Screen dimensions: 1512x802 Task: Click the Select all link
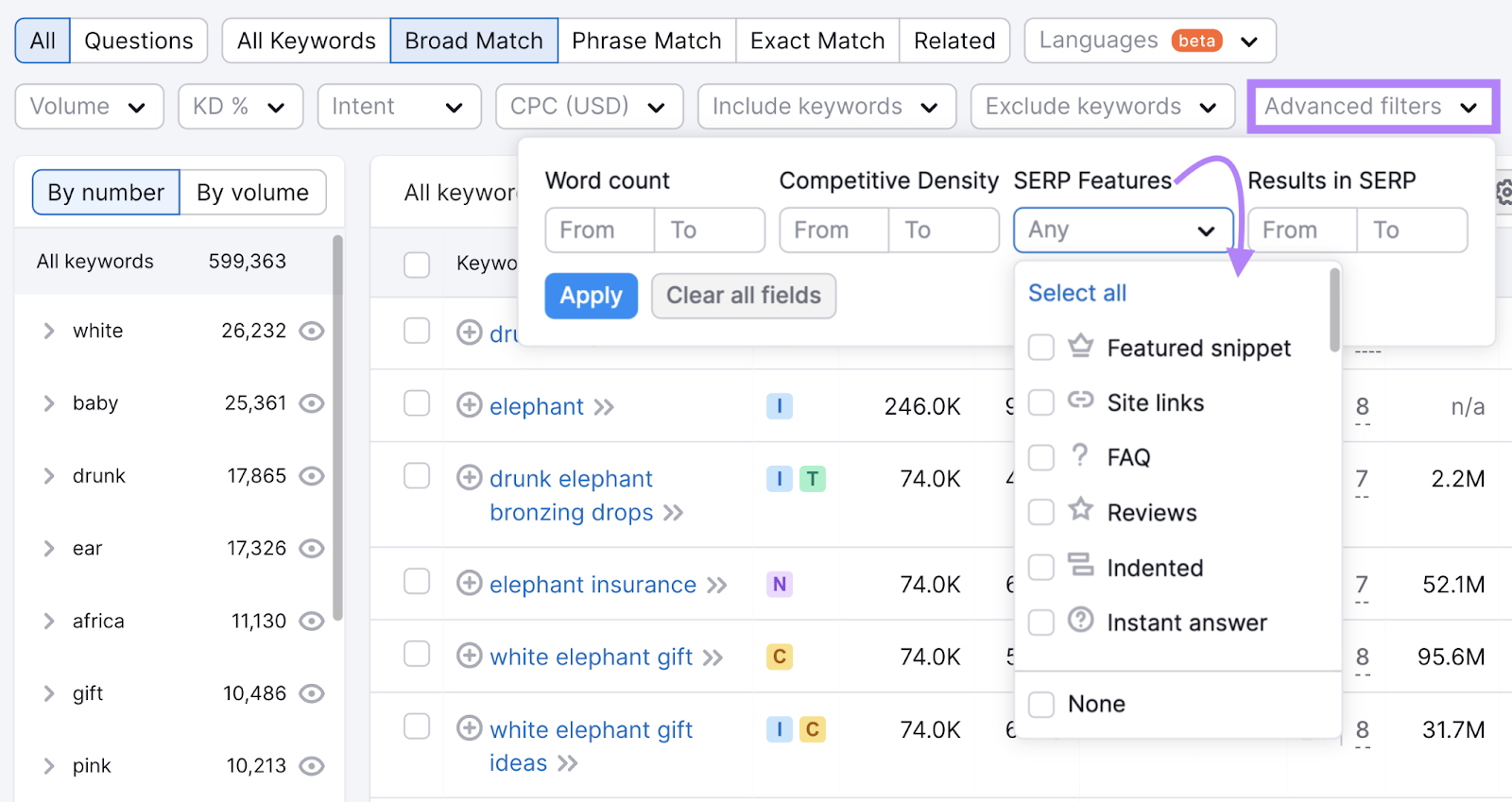pos(1076,293)
